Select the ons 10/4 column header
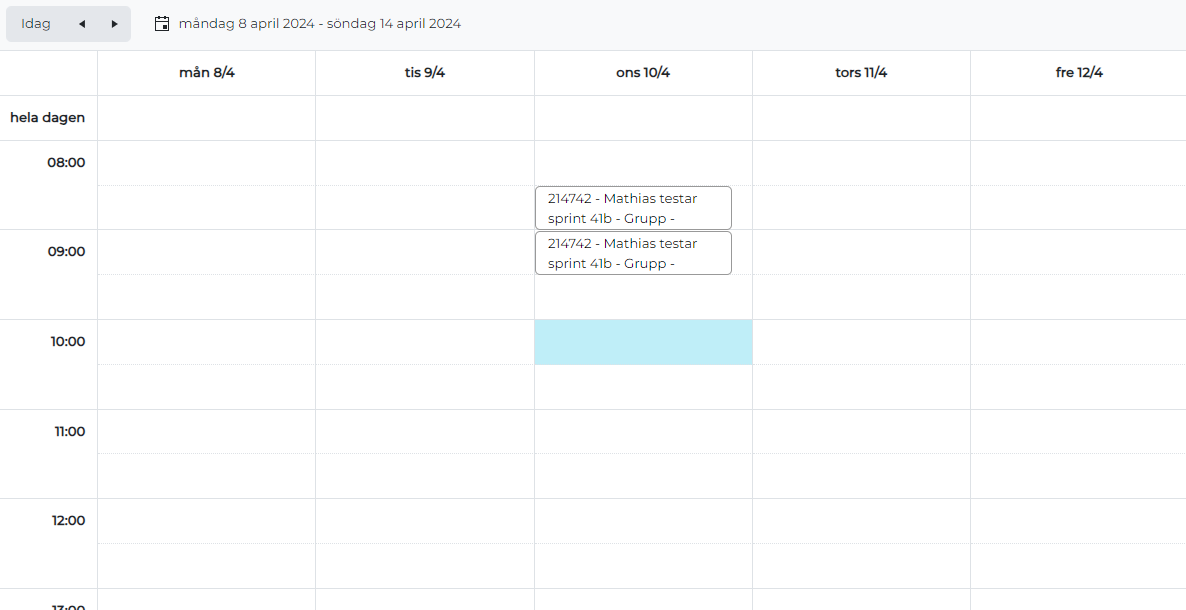1186x610 pixels. coord(643,73)
